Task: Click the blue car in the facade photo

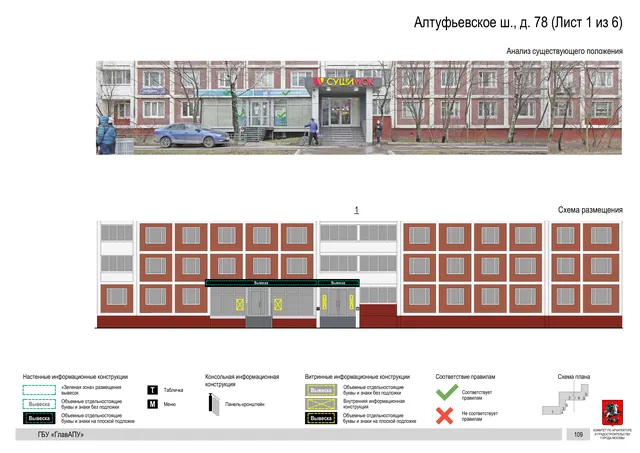Action: (x=191, y=135)
